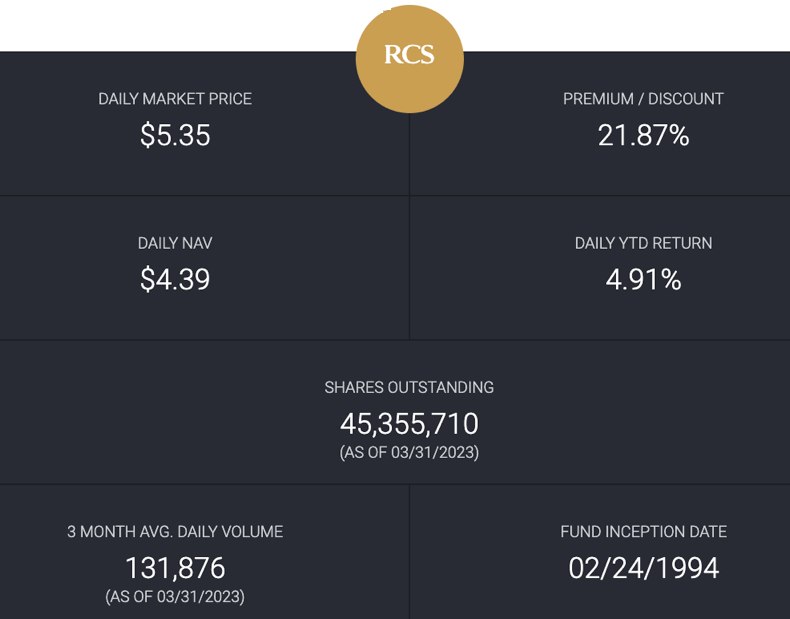Screen dimensions: 790x619
Task: Click the $4.39 NAV value
Action: click(175, 279)
